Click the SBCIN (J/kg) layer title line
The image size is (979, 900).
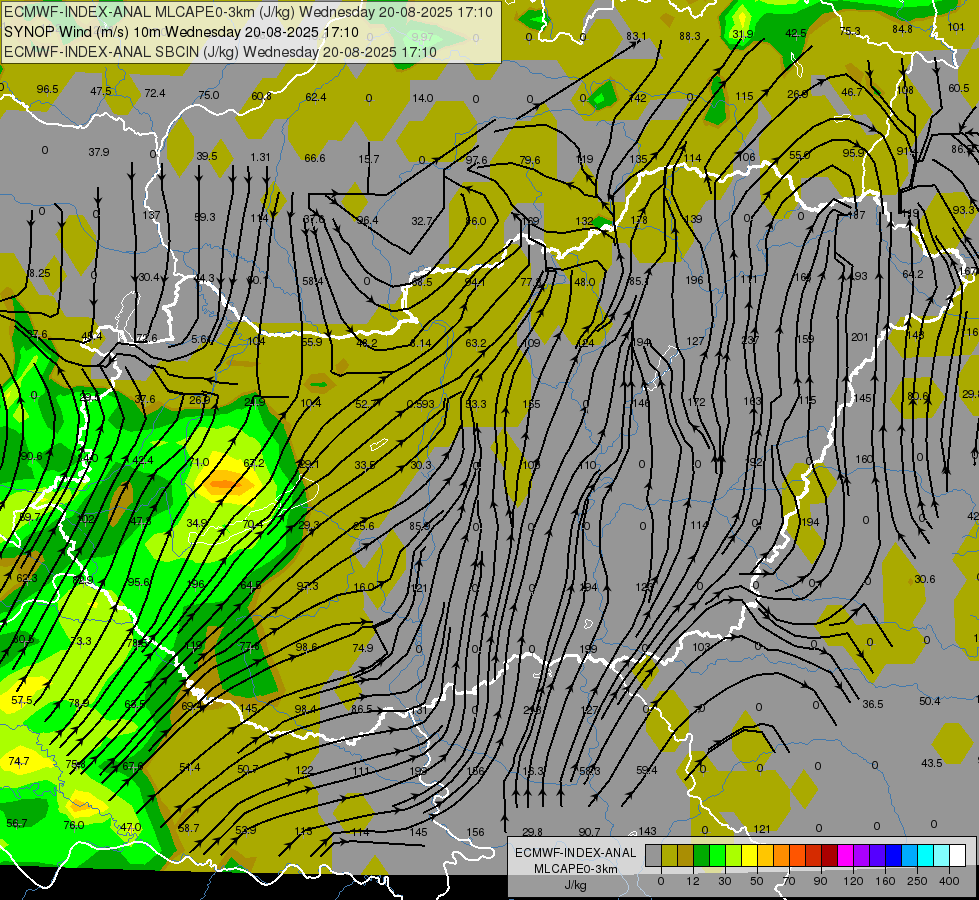pyautogui.click(x=220, y=52)
